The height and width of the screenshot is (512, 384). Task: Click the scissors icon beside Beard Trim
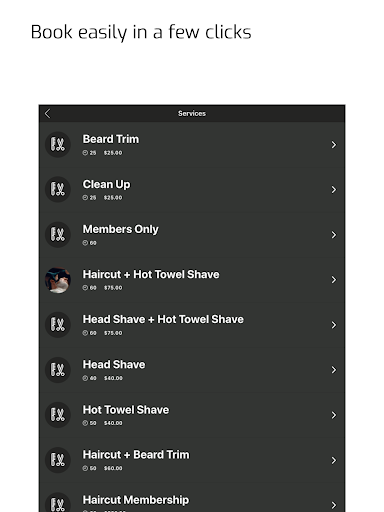click(x=58, y=144)
